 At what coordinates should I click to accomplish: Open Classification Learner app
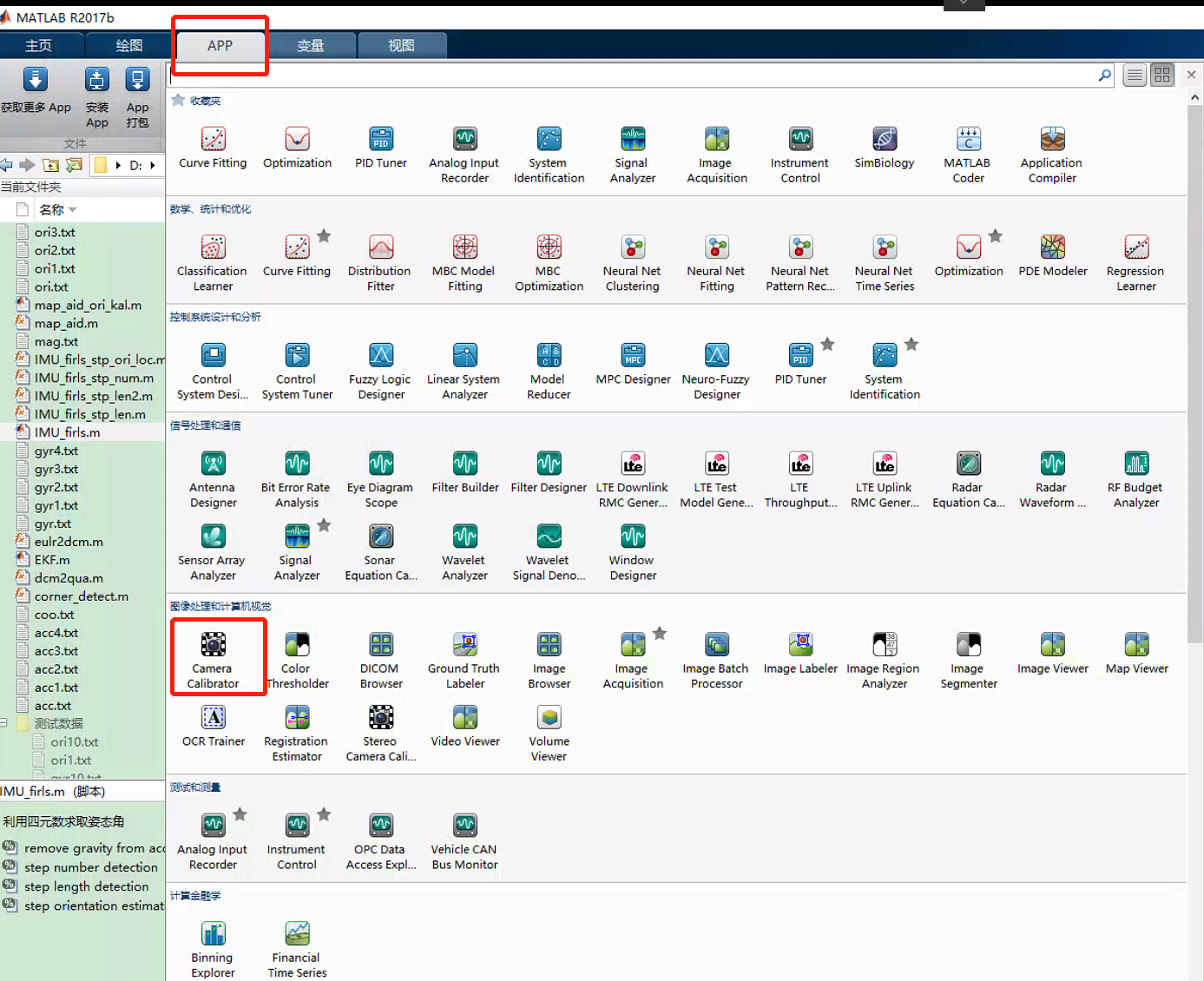point(213,262)
